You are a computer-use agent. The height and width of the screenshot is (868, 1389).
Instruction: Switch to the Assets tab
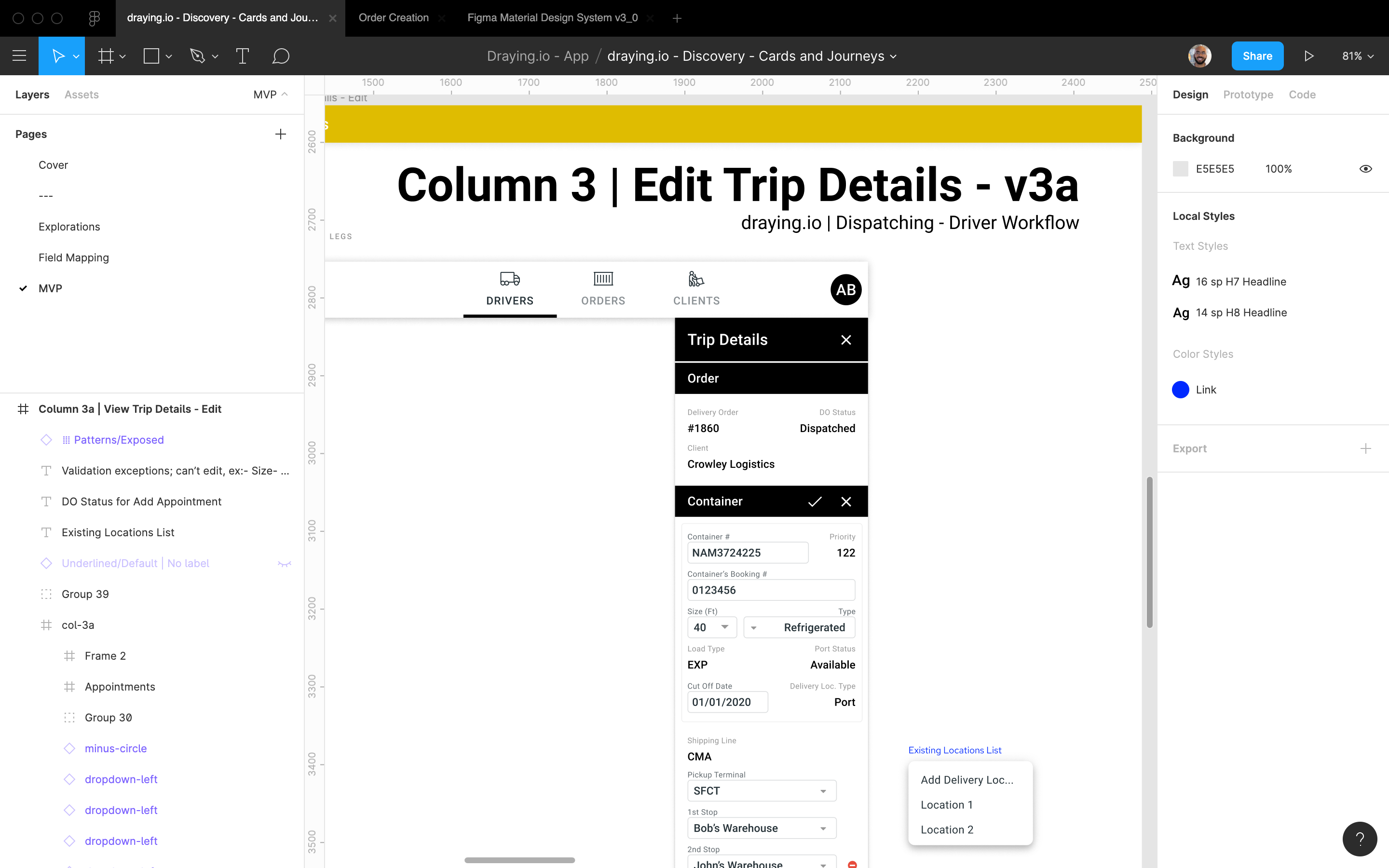tap(82, 95)
